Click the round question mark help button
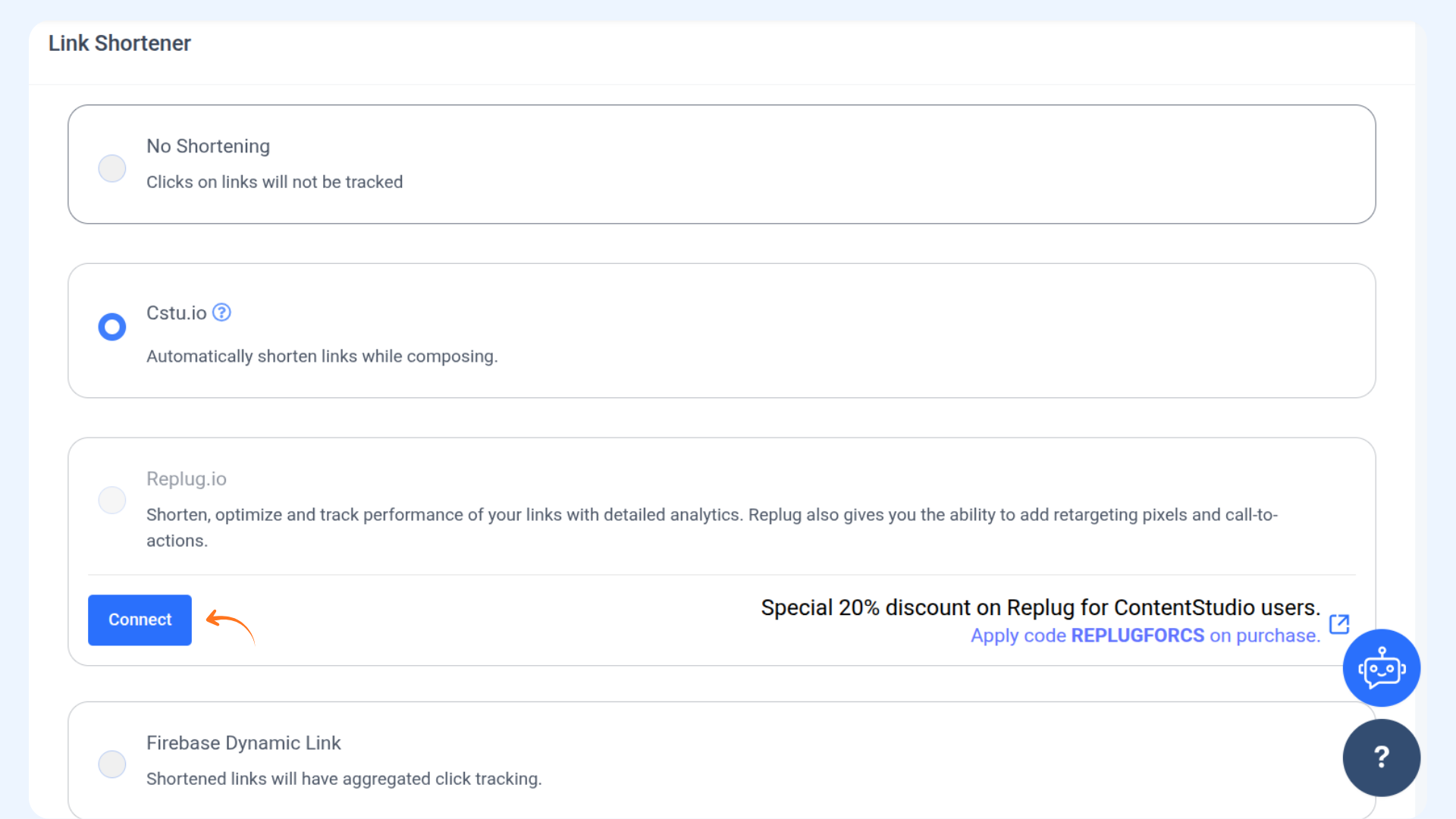 1381,757
